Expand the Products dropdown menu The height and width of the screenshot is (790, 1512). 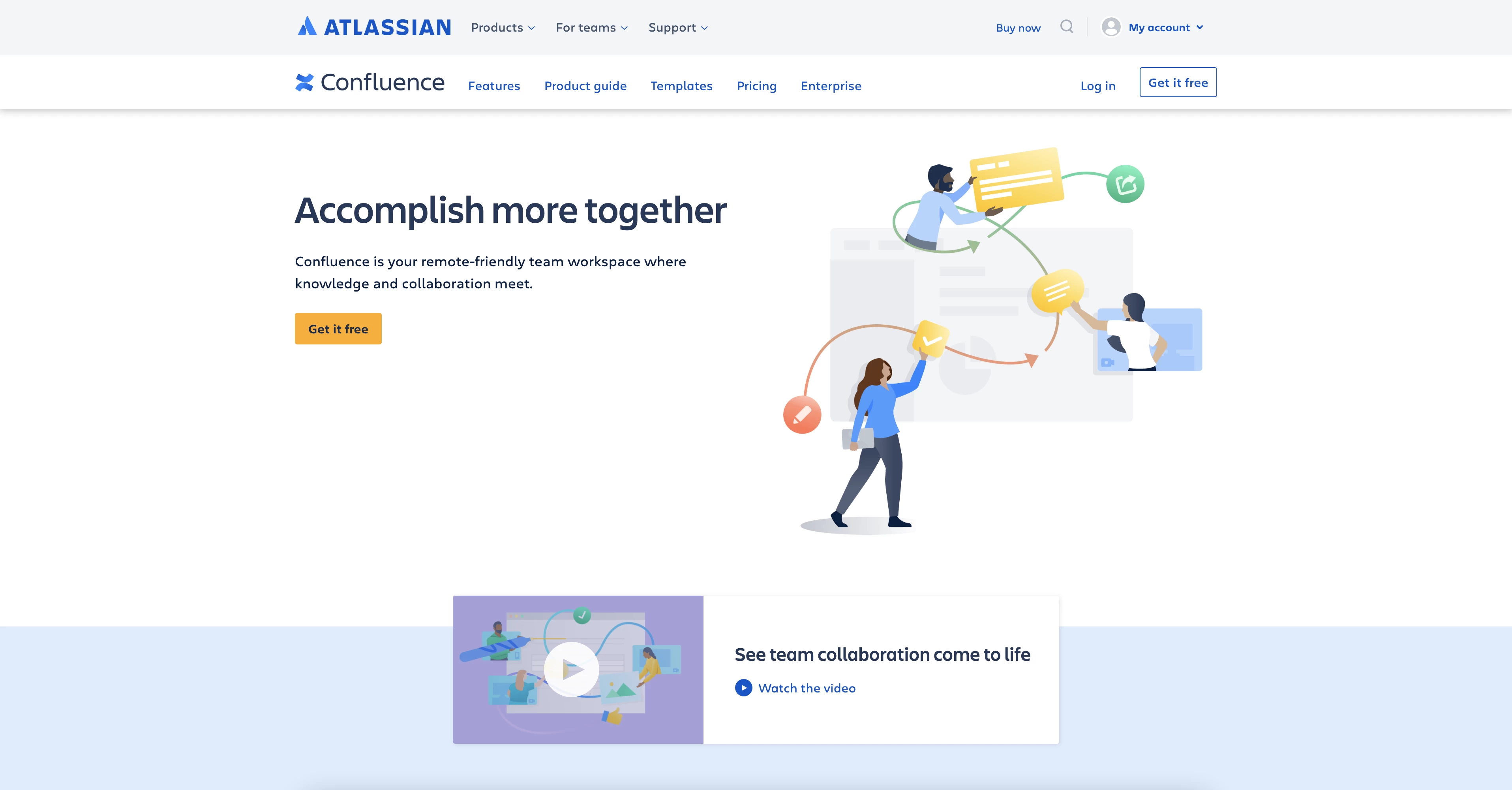point(503,27)
